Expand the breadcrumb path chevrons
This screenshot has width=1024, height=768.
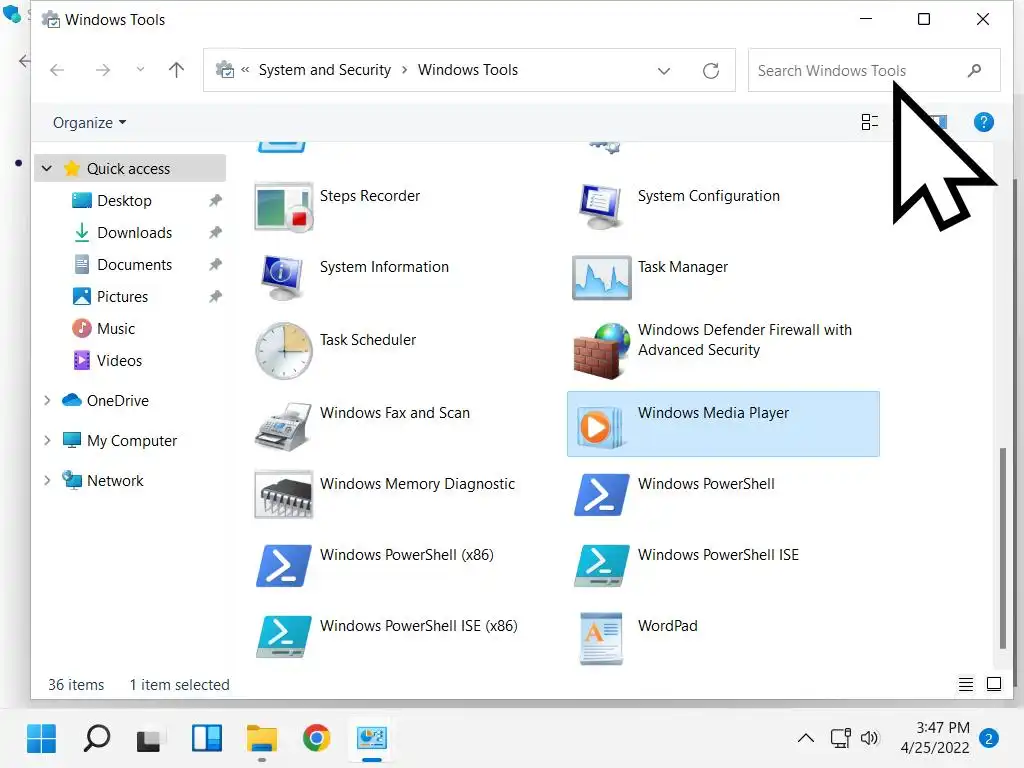tap(245, 70)
